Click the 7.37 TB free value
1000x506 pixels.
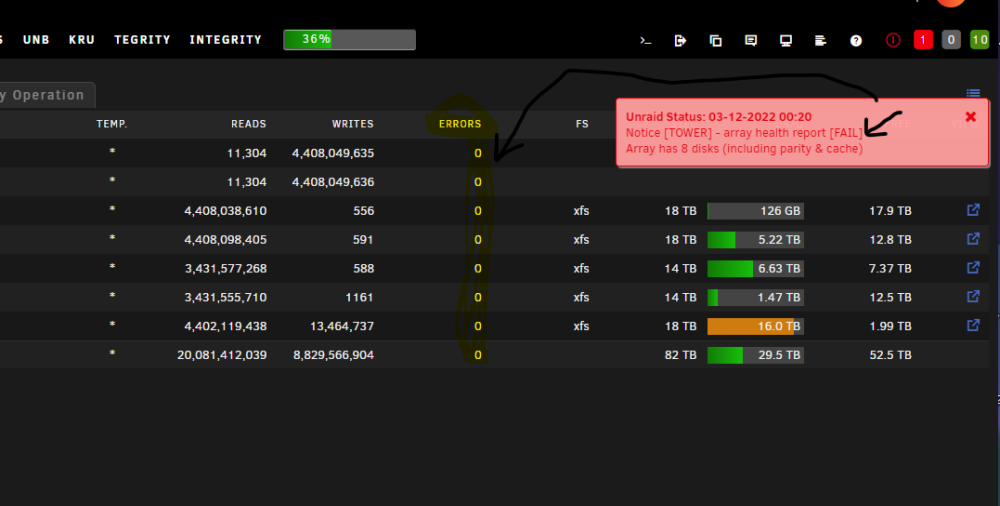click(x=890, y=268)
